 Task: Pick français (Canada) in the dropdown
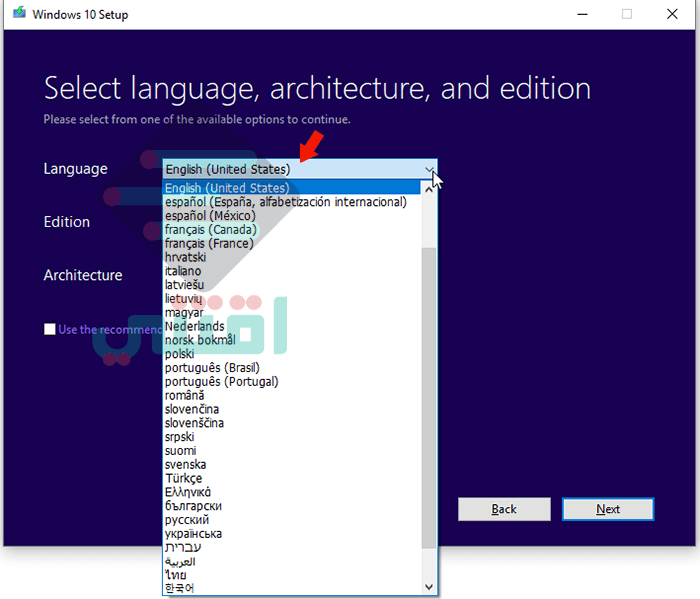click(x=292, y=229)
